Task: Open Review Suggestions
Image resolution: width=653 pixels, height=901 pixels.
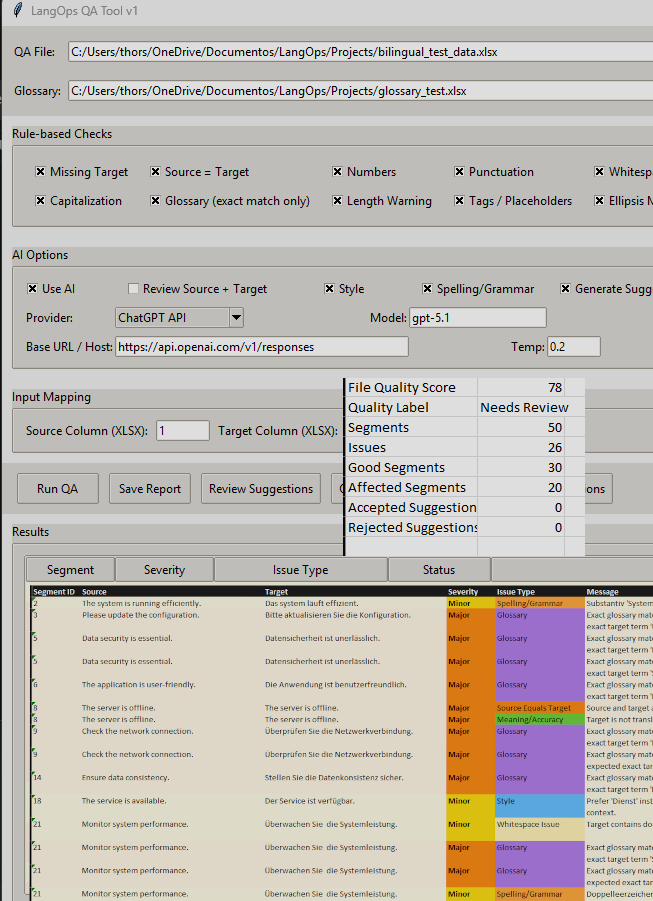Action: (260, 489)
